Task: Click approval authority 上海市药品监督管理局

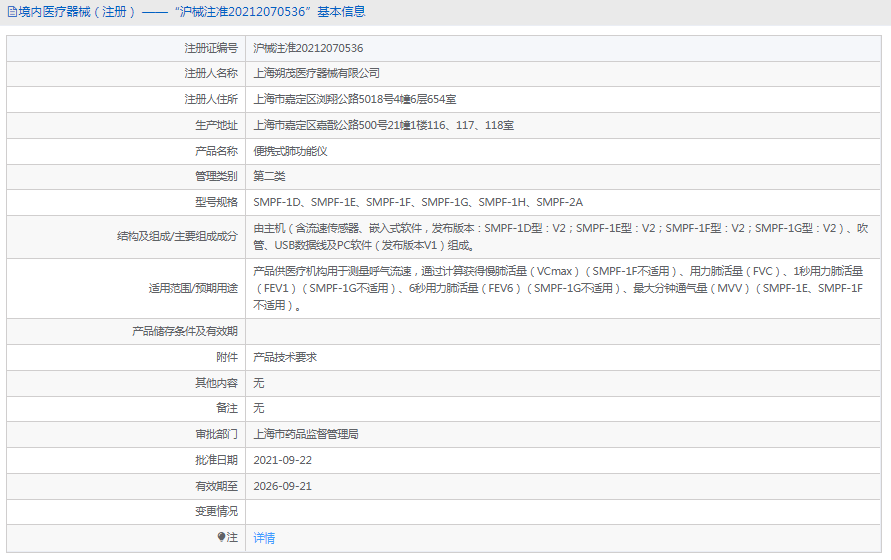Action: pyautogui.click(x=306, y=434)
